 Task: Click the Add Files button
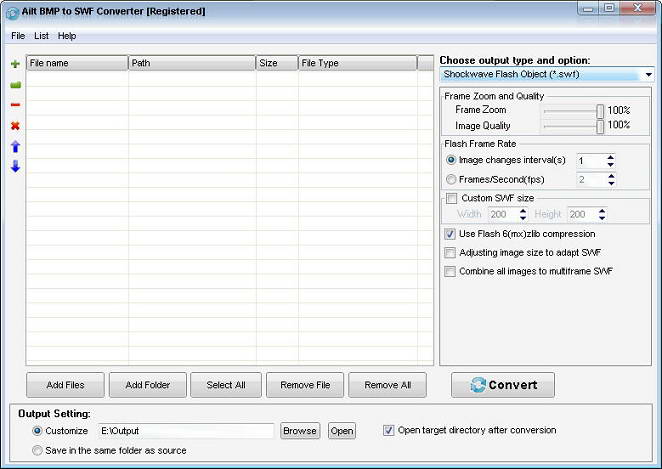[x=65, y=385]
